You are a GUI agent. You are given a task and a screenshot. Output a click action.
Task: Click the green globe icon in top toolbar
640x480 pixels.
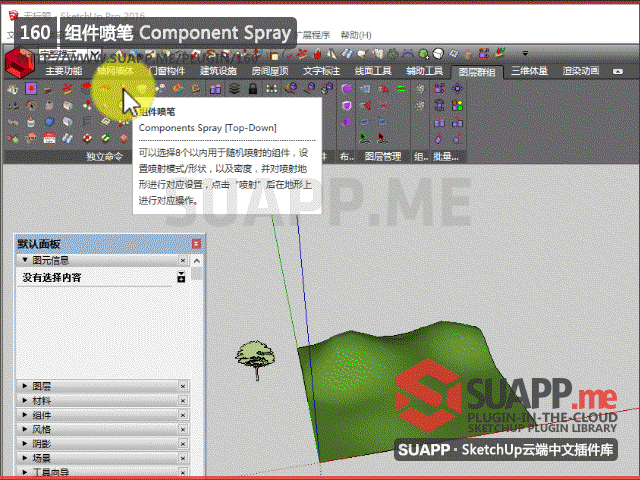423,53
